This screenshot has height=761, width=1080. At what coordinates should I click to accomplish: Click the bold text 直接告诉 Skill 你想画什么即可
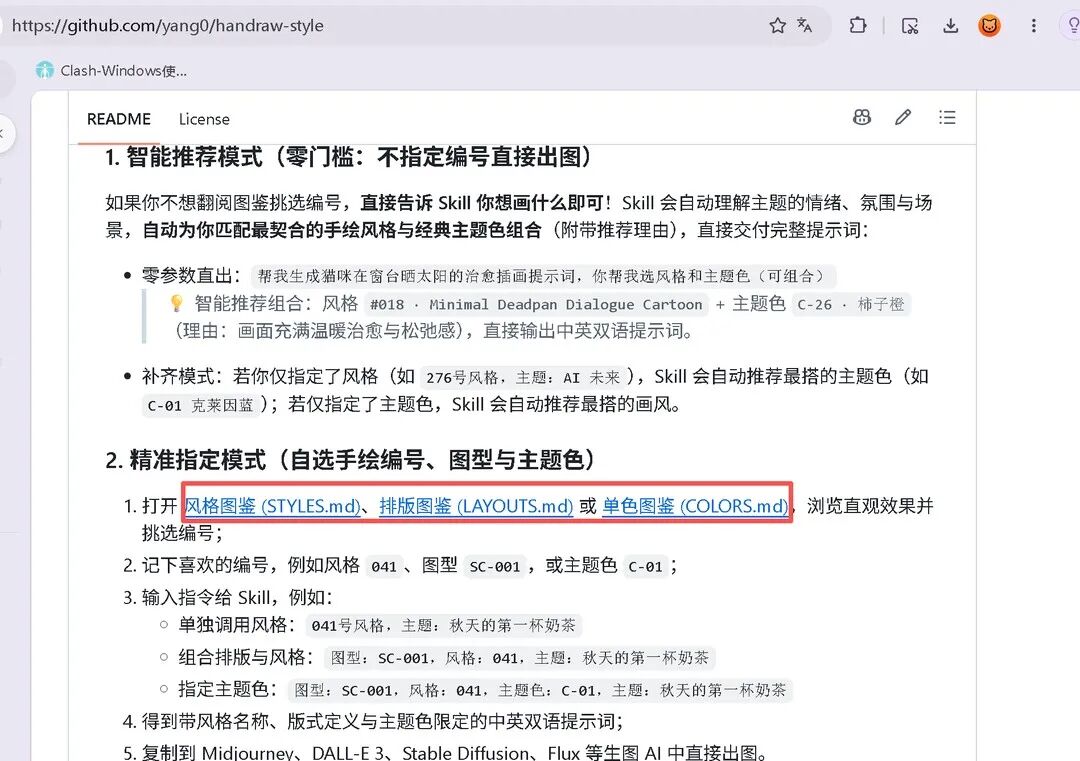point(482,202)
